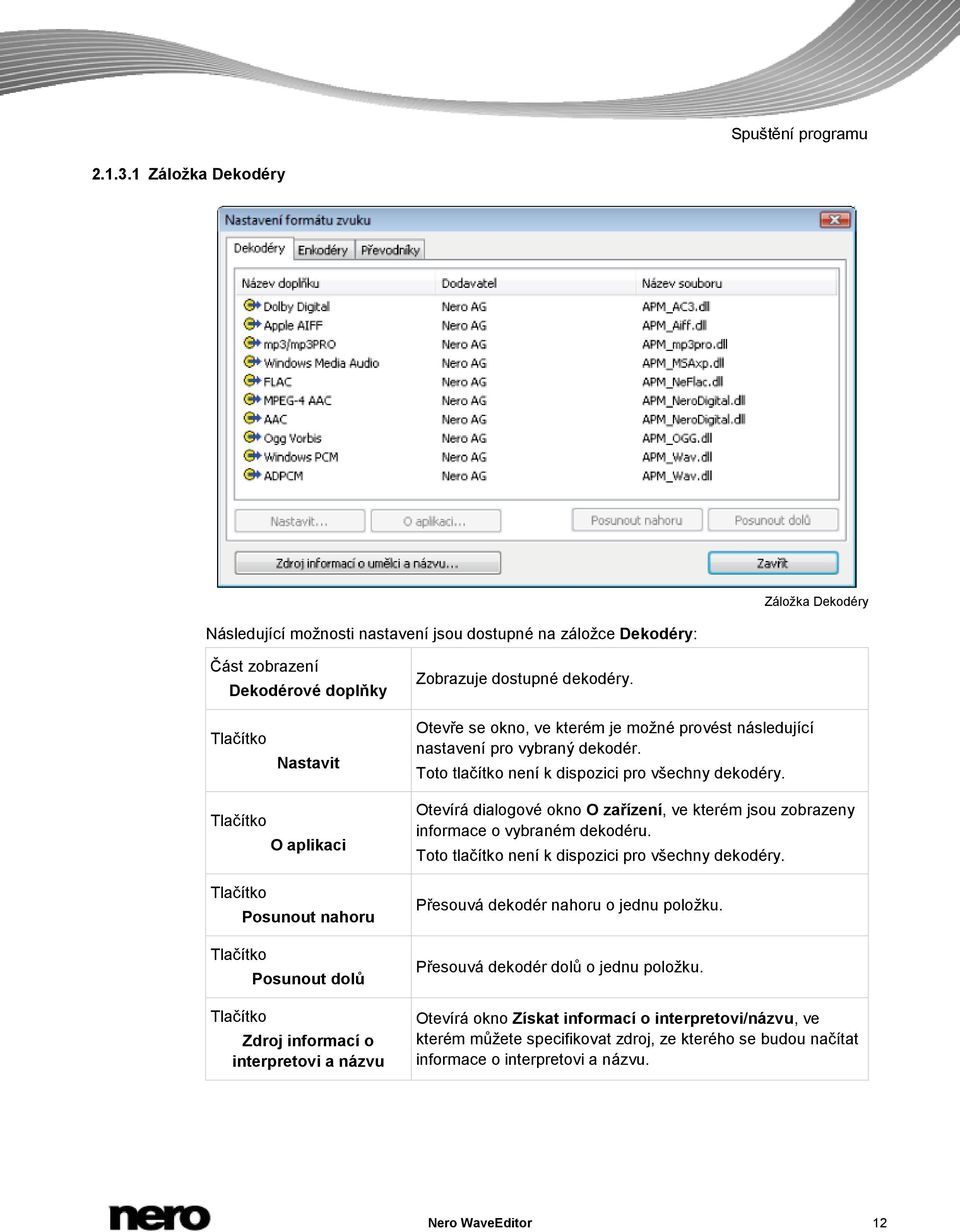Select the mp3/mp3PRO row name
Image resolution: width=960 pixels, height=1232 pixels.
(299, 344)
